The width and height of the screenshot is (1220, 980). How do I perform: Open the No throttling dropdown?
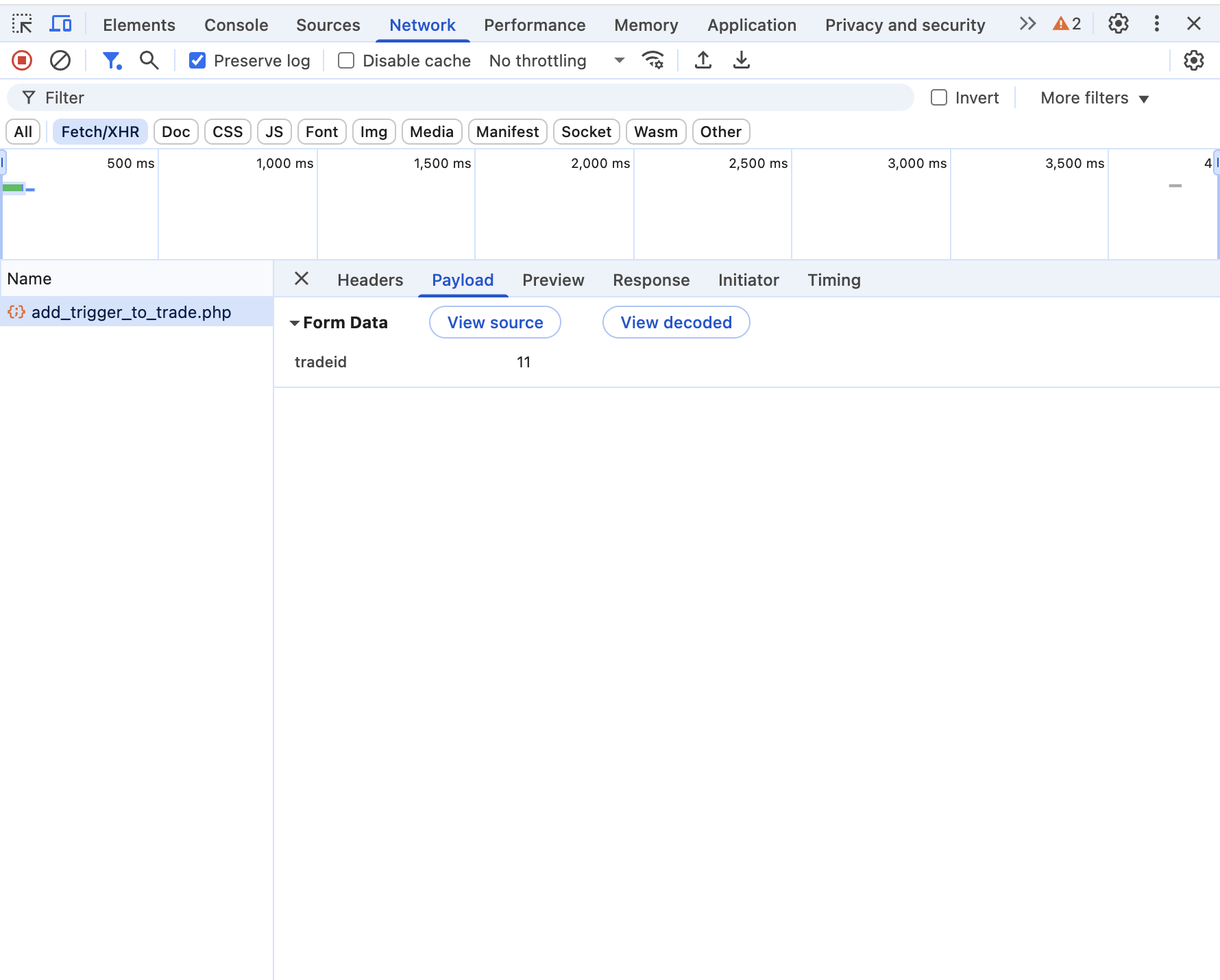click(556, 61)
